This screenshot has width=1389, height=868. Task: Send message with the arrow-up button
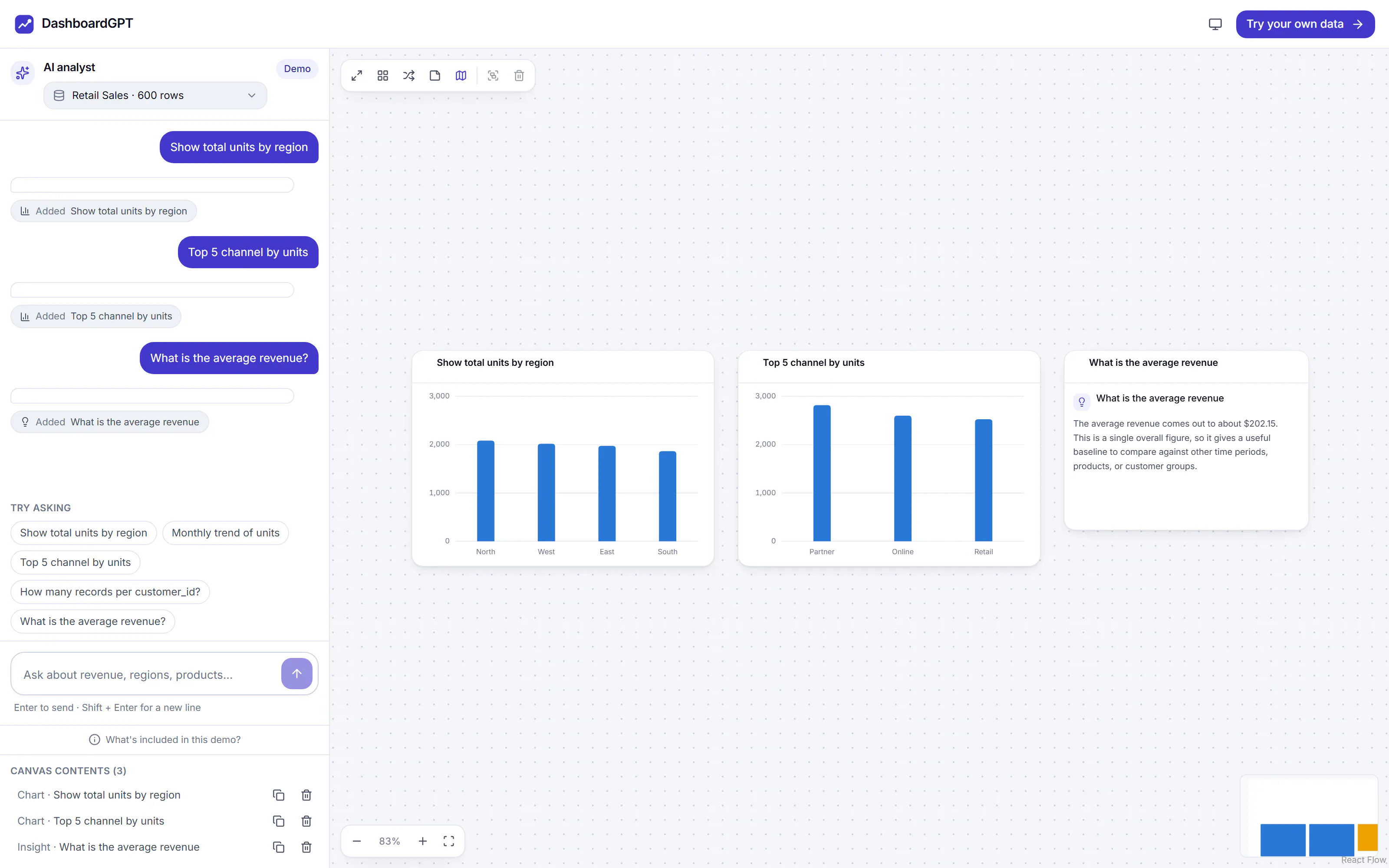tap(297, 674)
